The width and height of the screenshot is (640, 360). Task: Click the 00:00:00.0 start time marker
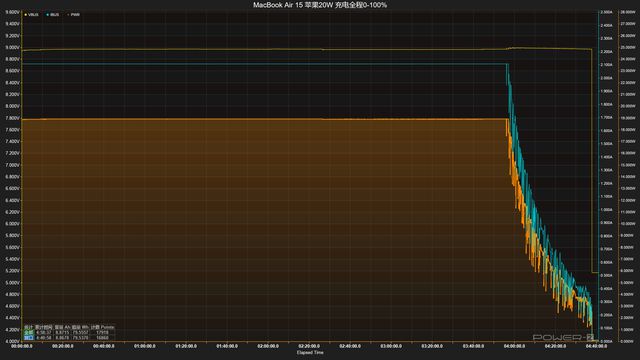tap(22, 346)
